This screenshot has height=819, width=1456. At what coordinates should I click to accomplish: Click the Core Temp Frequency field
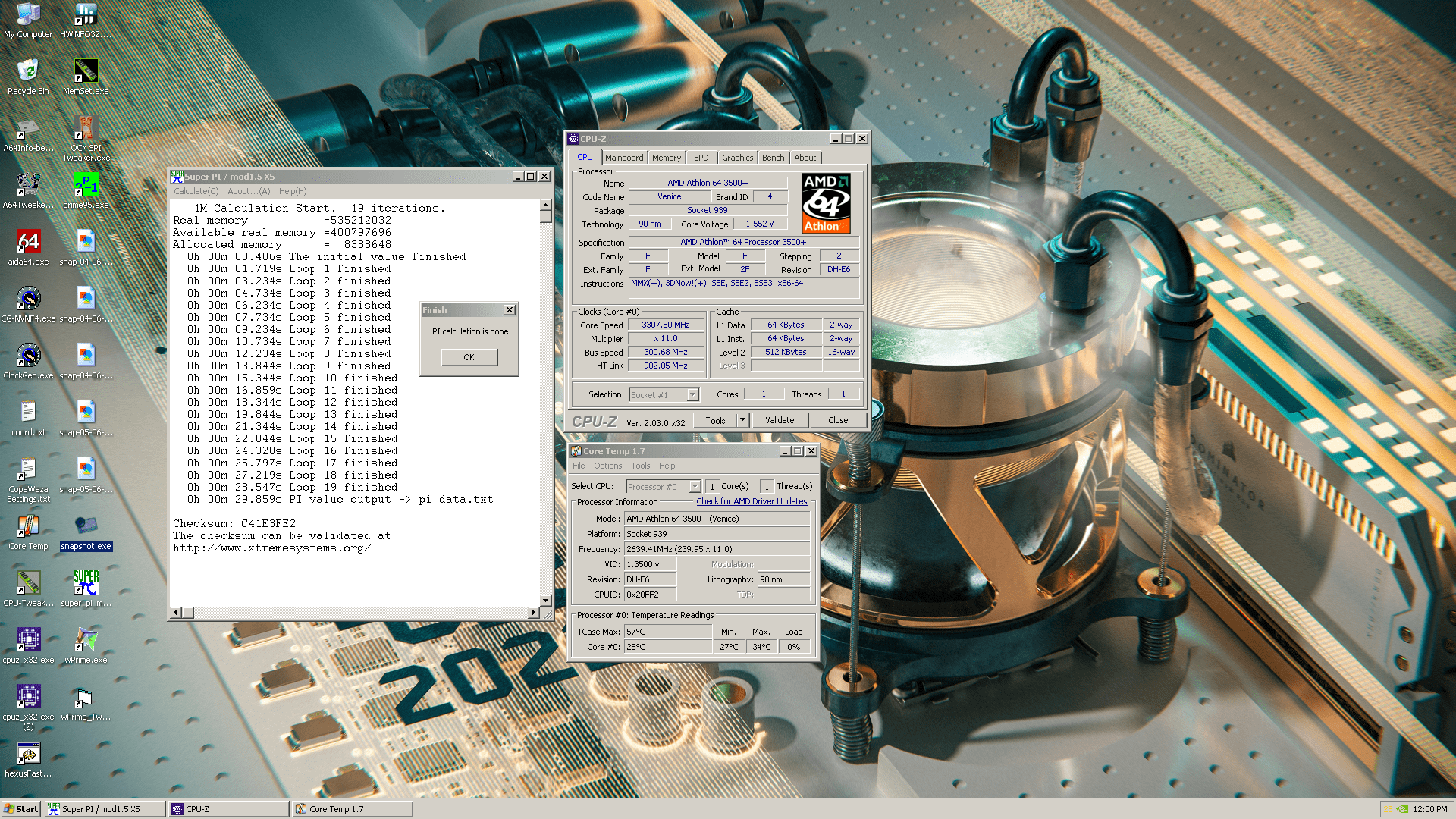tap(717, 549)
